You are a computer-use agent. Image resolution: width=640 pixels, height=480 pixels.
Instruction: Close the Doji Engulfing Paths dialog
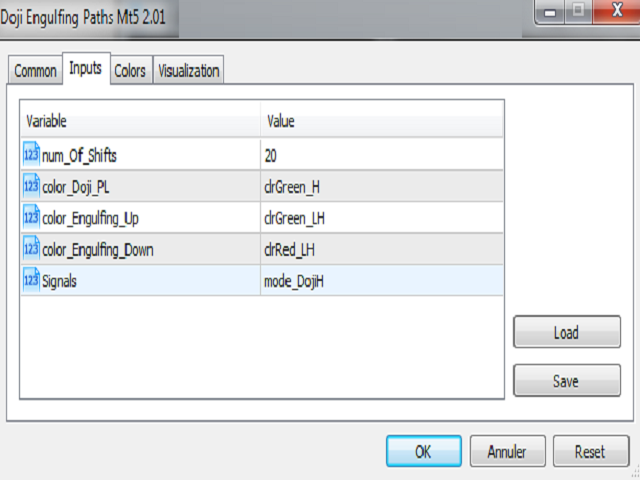(617, 11)
